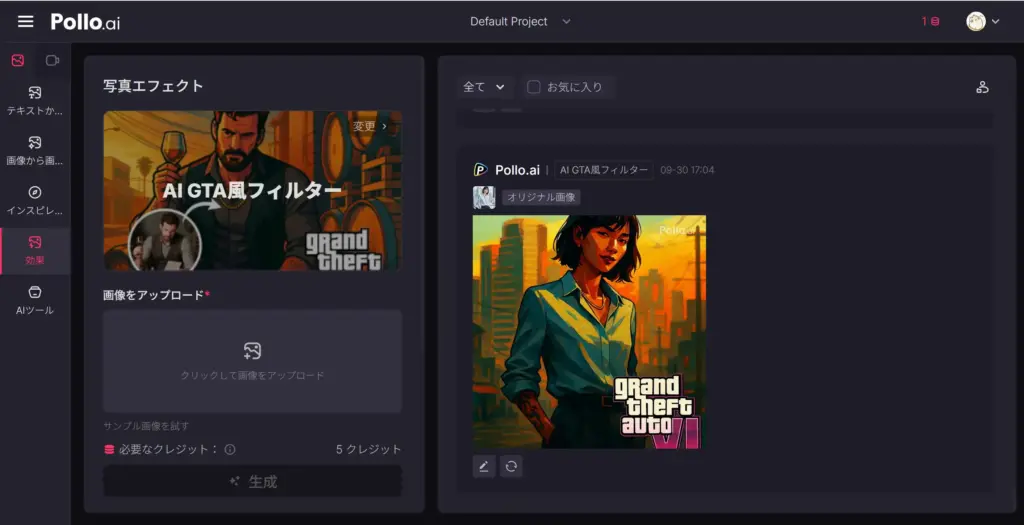Viewport: 1024px width, 525px height.
Task: Click the credits coin icon
Action: pyautogui.click(x=934, y=22)
